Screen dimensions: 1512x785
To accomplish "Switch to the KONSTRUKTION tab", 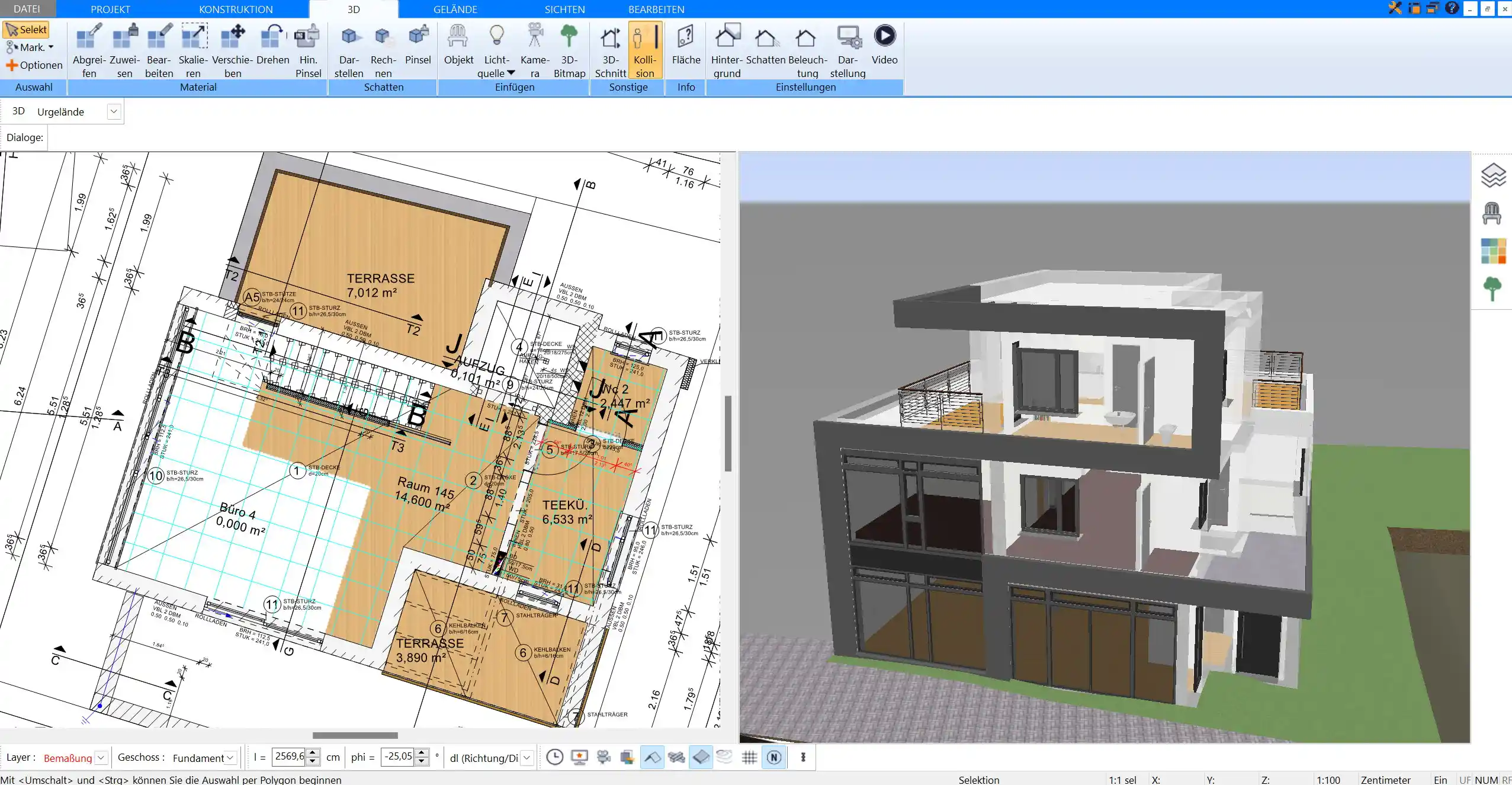I will point(236,9).
